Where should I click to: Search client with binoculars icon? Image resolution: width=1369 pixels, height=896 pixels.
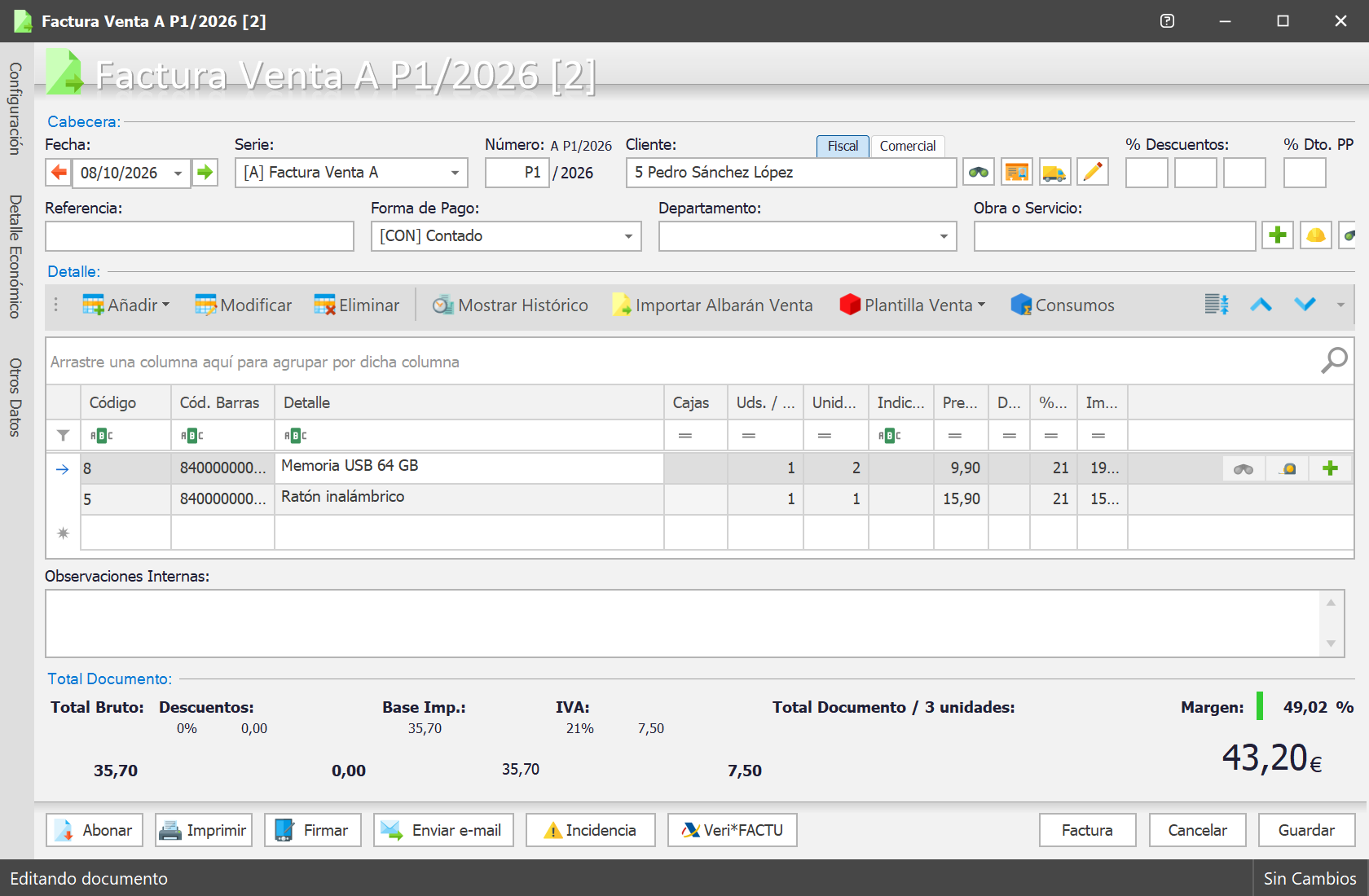[979, 172]
